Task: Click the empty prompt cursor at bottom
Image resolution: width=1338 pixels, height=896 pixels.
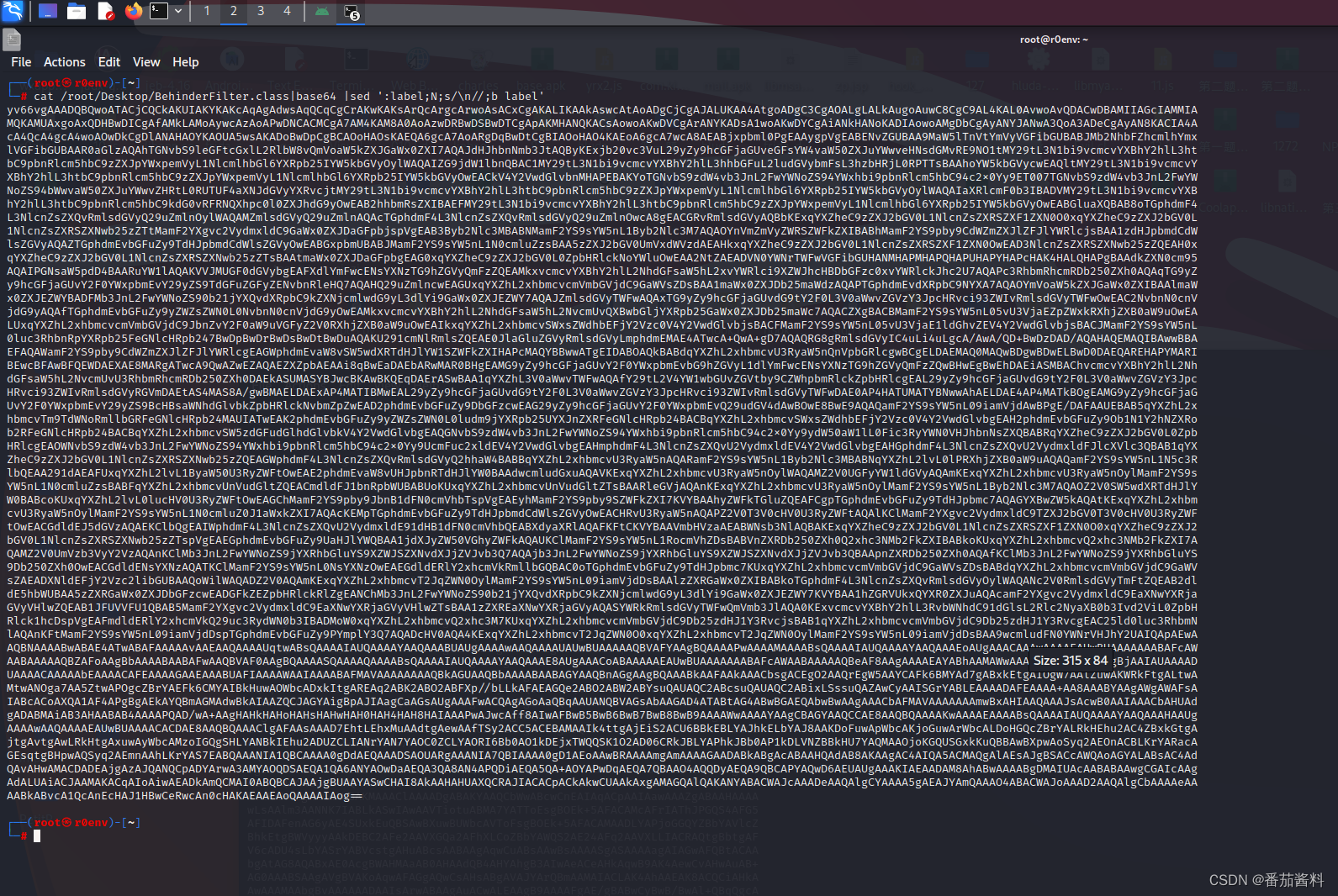Action: coord(37,836)
